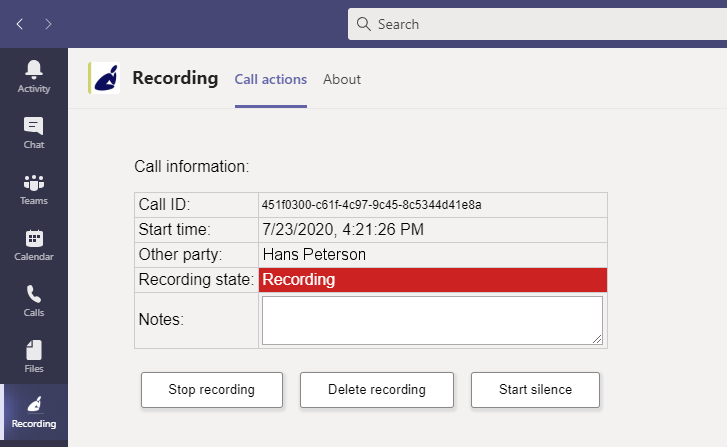Viewport: 727px width, 447px height.
Task: Go forward with the right arrow
Action: coord(48,24)
